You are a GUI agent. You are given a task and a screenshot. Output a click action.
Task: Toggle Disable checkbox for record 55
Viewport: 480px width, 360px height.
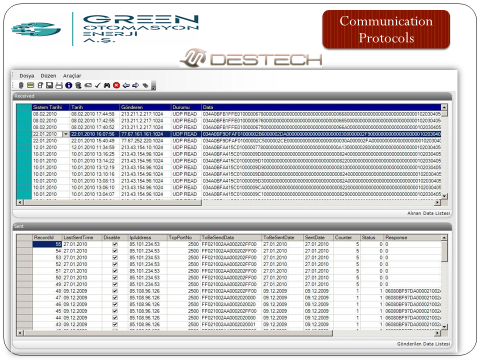pyautogui.click(x=115, y=244)
